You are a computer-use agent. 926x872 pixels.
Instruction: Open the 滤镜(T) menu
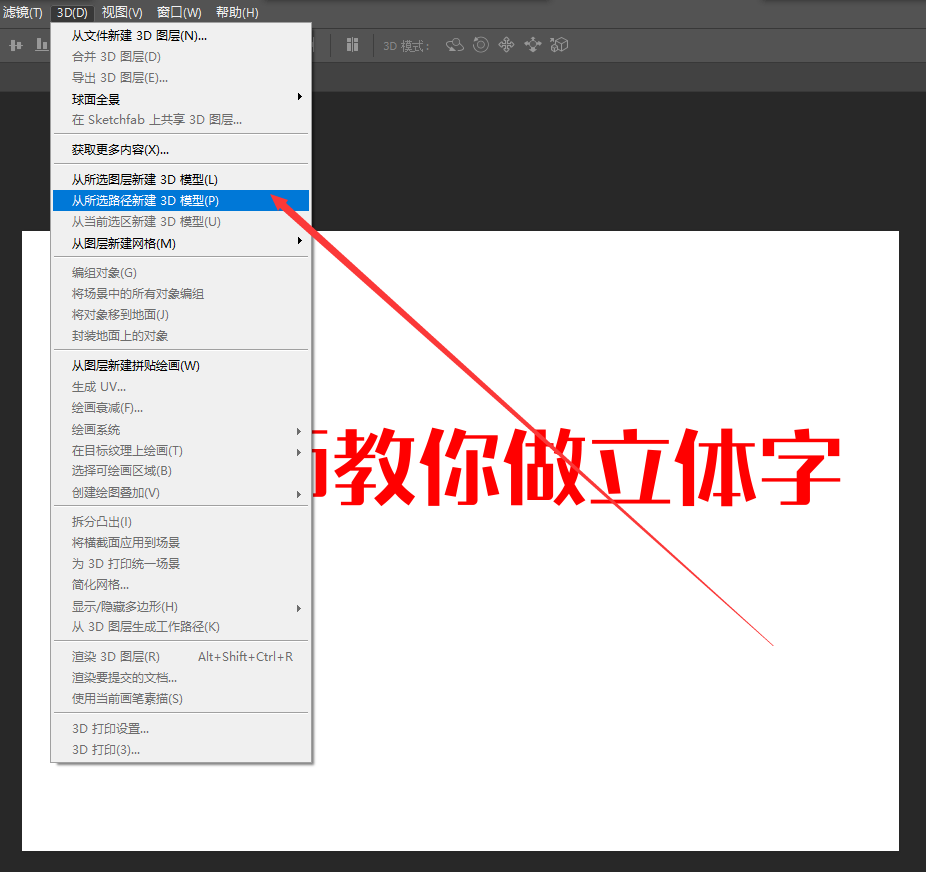[x=23, y=12]
